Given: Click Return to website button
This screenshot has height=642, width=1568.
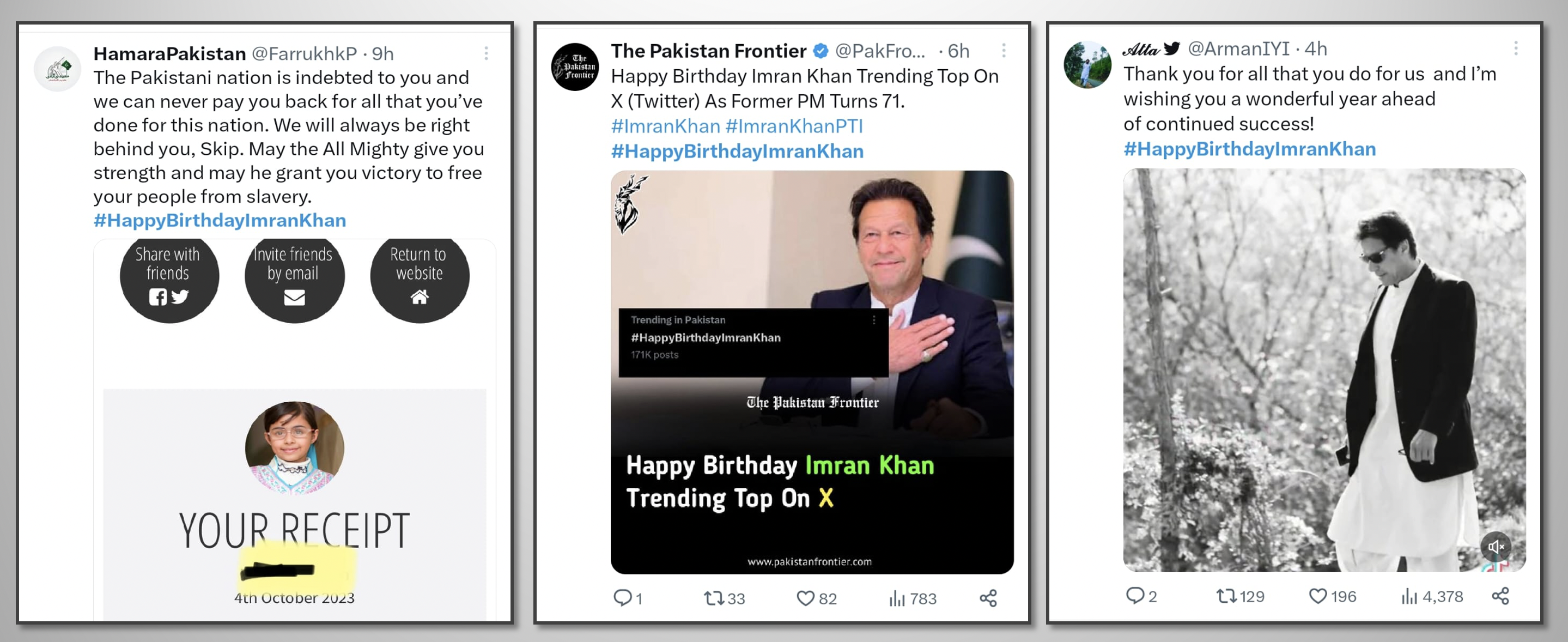Looking at the screenshot, I should click(x=419, y=277).
